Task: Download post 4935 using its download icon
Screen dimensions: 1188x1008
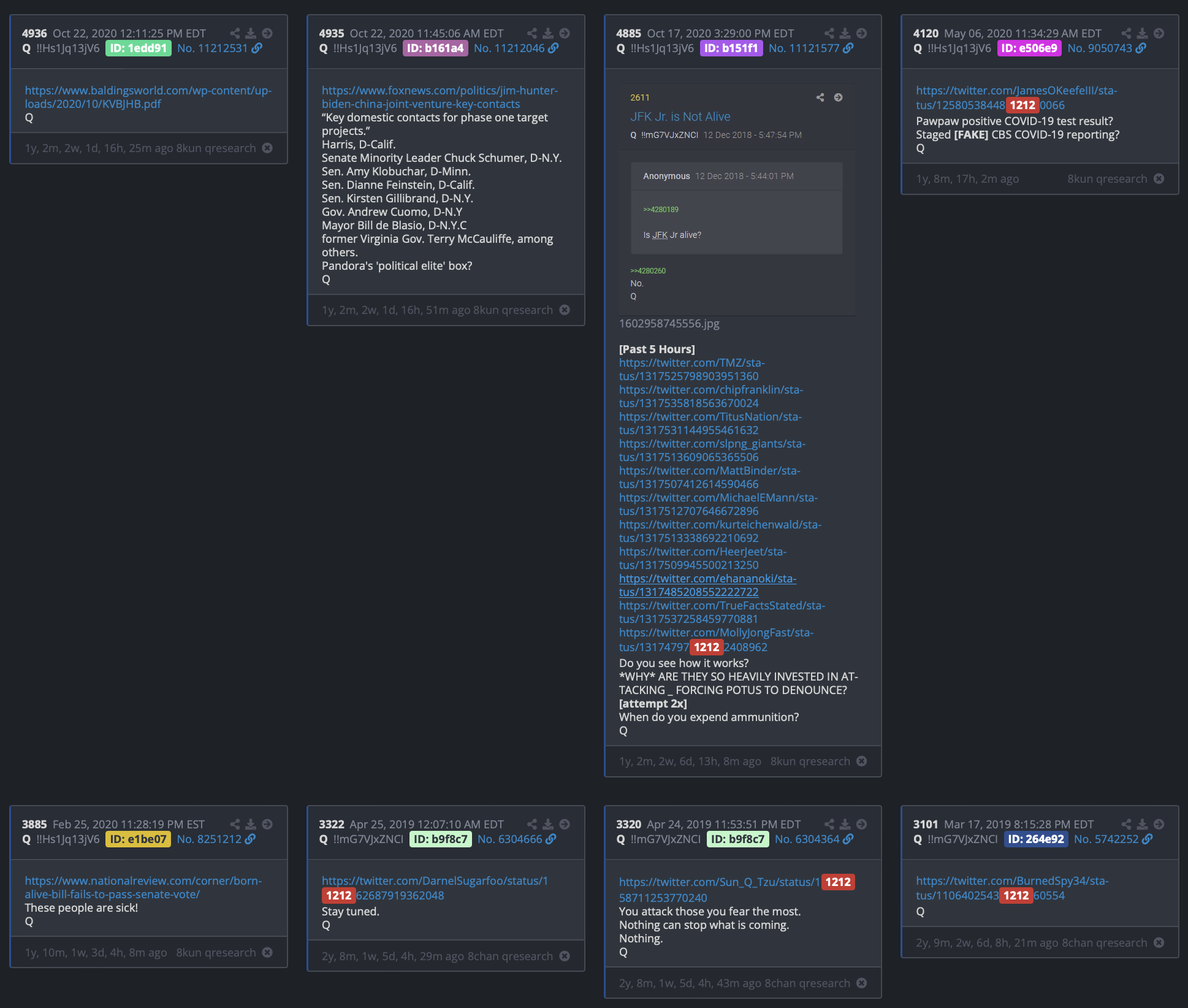Action: coord(548,33)
